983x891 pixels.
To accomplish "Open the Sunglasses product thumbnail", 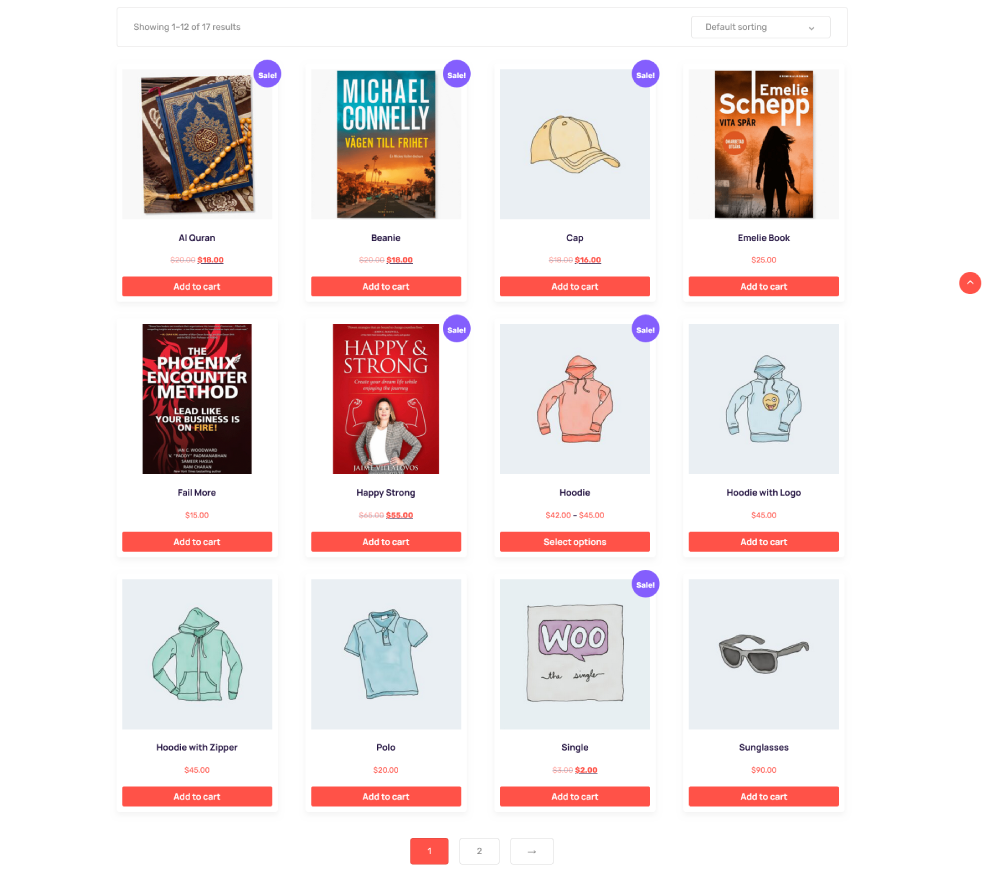I will coord(764,654).
